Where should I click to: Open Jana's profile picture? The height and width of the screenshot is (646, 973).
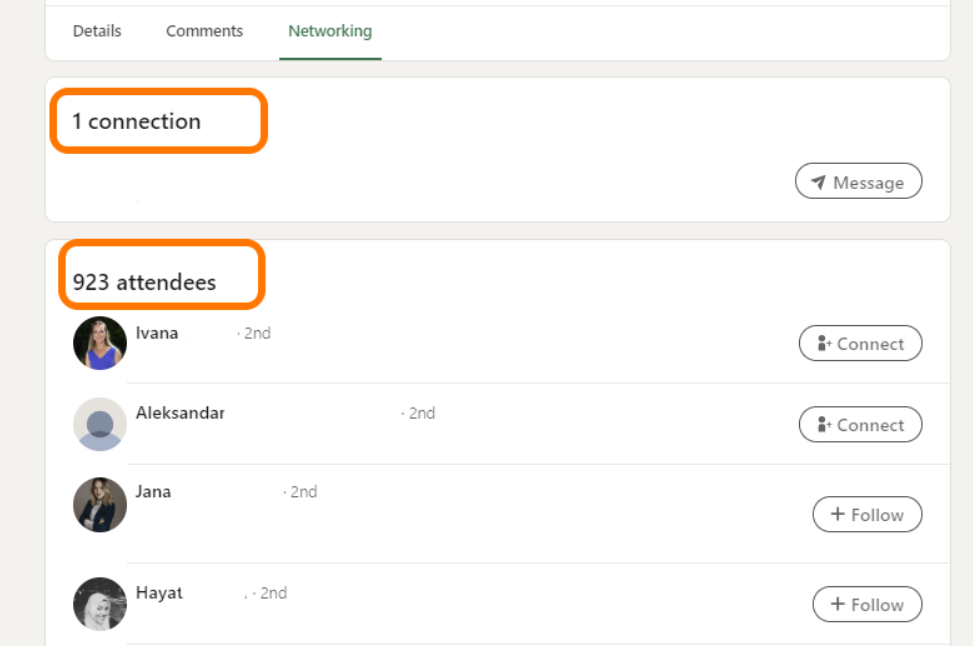pyautogui.click(x=100, y=504)
